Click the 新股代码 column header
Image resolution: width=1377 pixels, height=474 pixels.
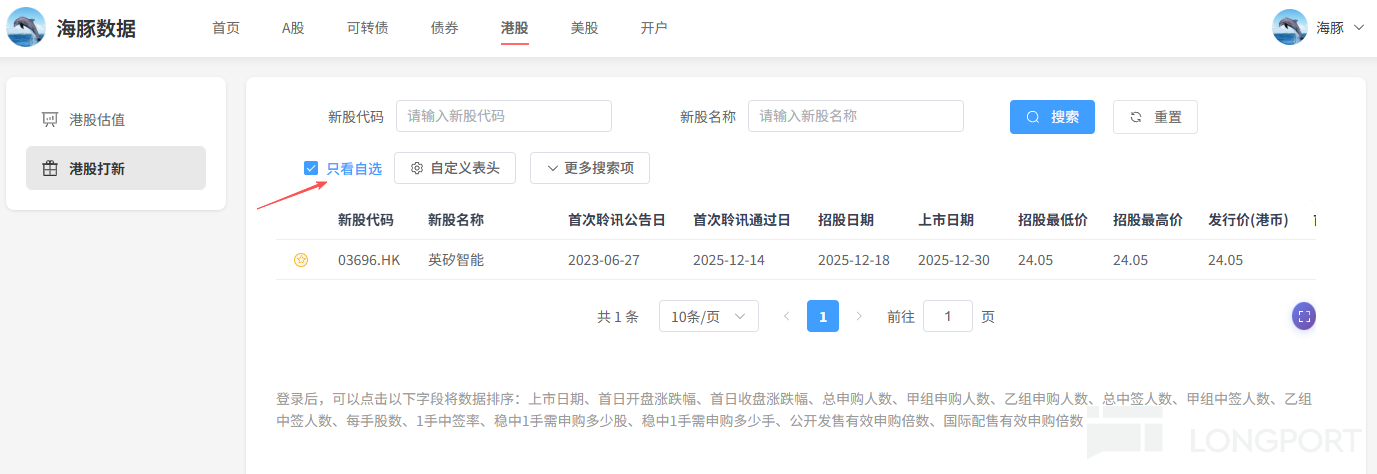[366, 220]
